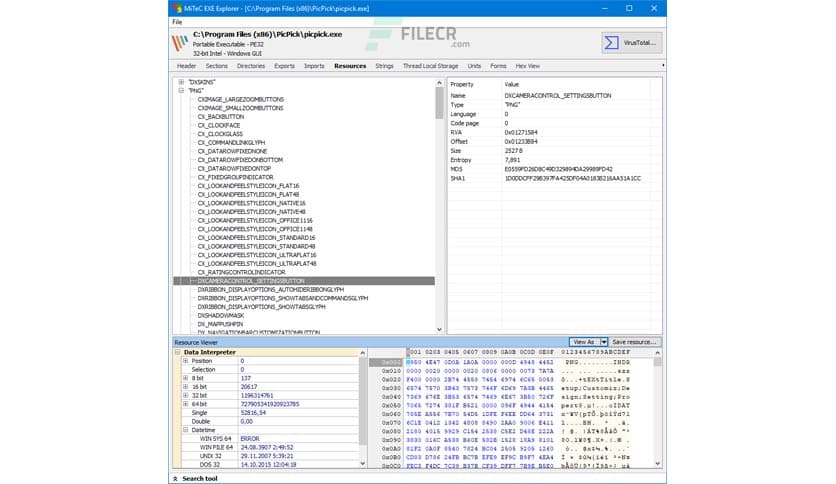This screenshot has width=836, height=484.
Task: Select the Resources tab
Action: [350, 66]
